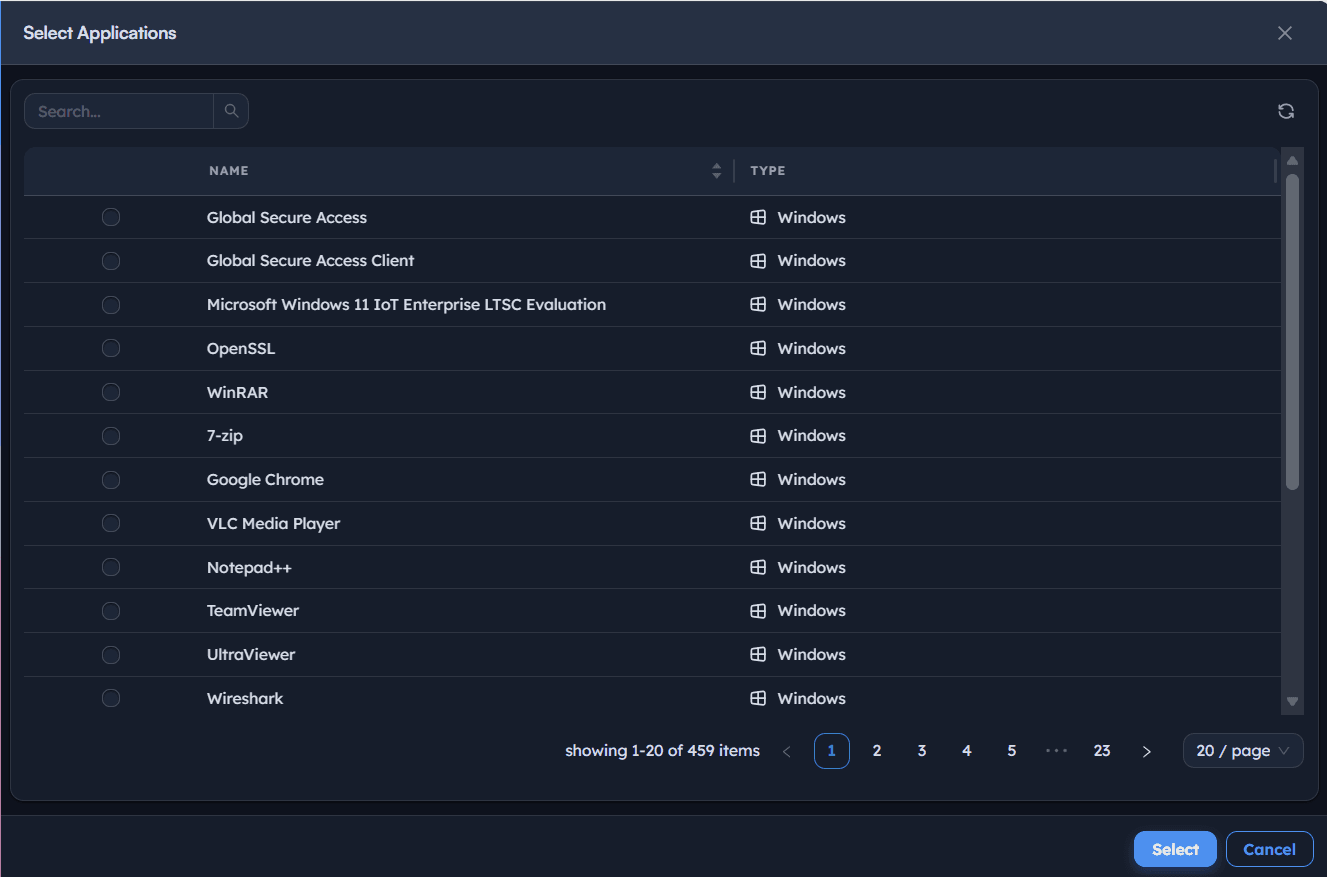Viewport: 1327px width, 877px height.
Task: Click the table vertical scrollbar thumb
Action: pos(1292,332)
